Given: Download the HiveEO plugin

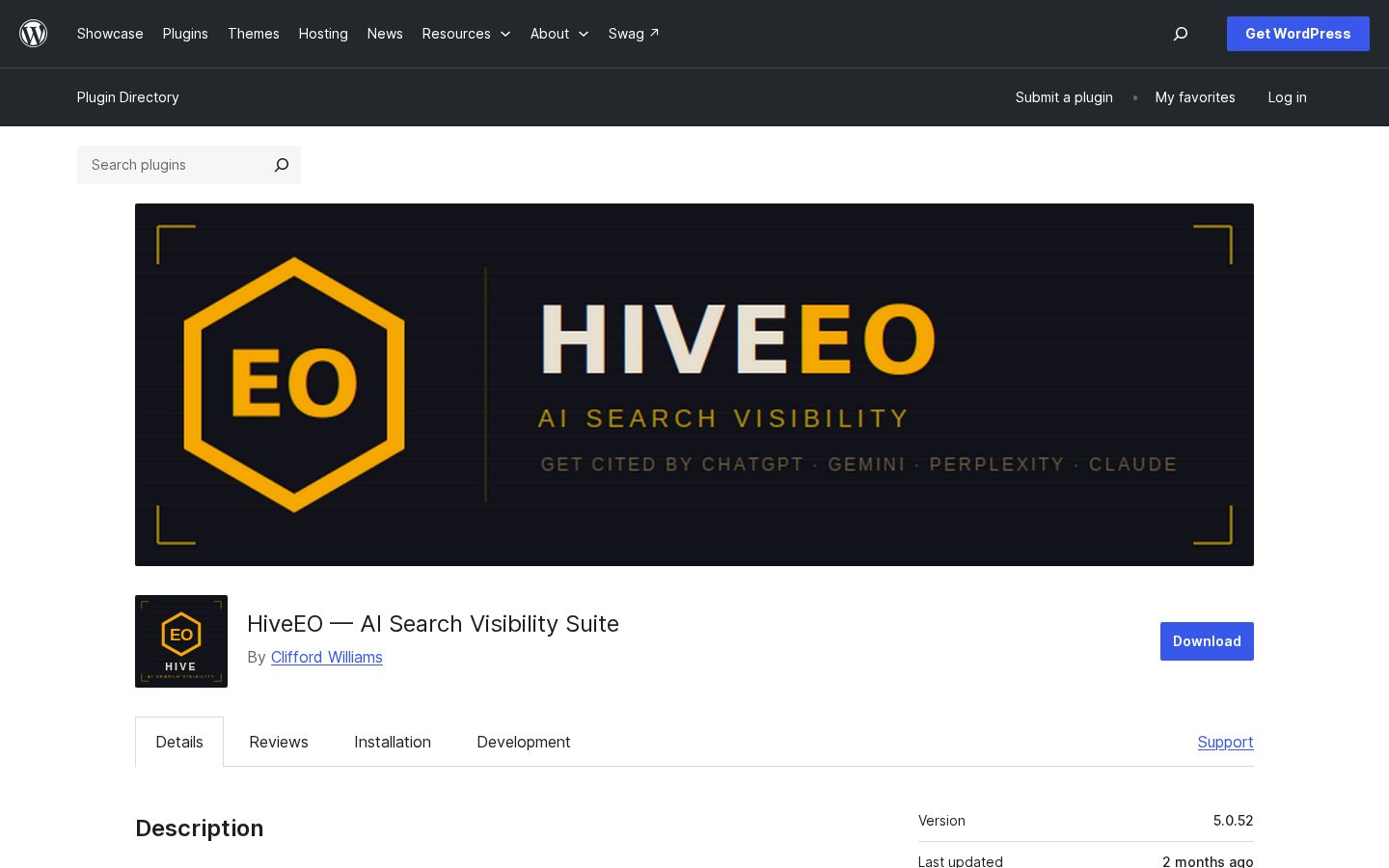Looking at the screenshot, I should coord(1207,641).
